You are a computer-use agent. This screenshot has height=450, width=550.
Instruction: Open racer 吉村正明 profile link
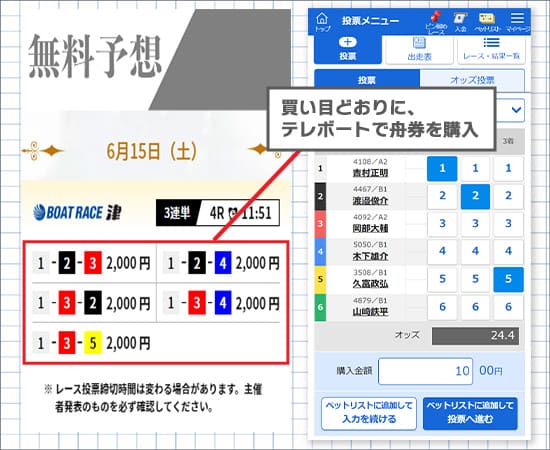pos(370,173)
